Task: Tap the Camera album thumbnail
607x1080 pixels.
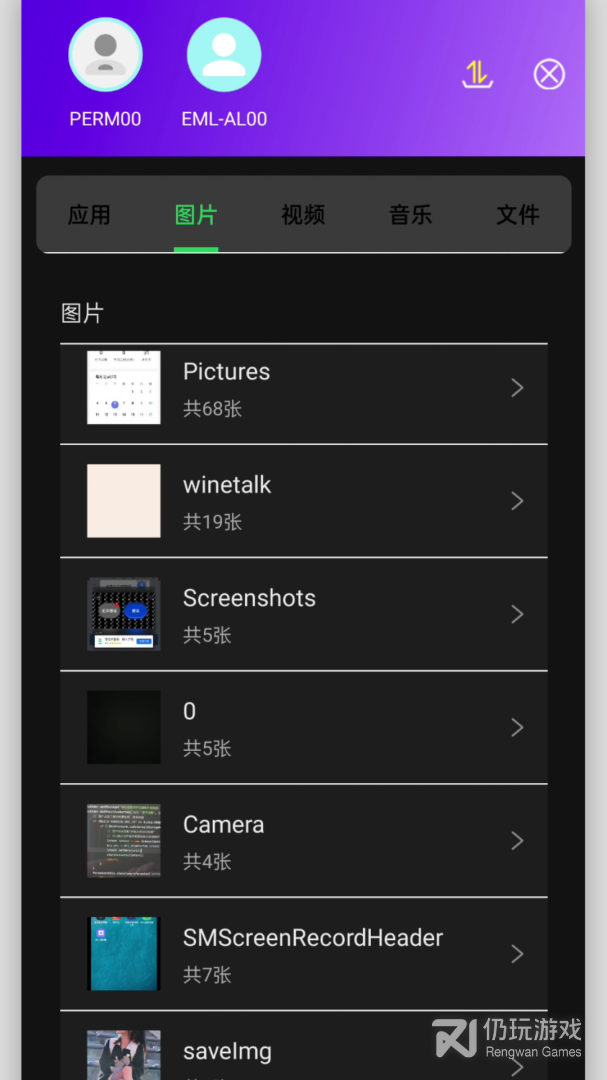Action: click(x=124, y=841)
